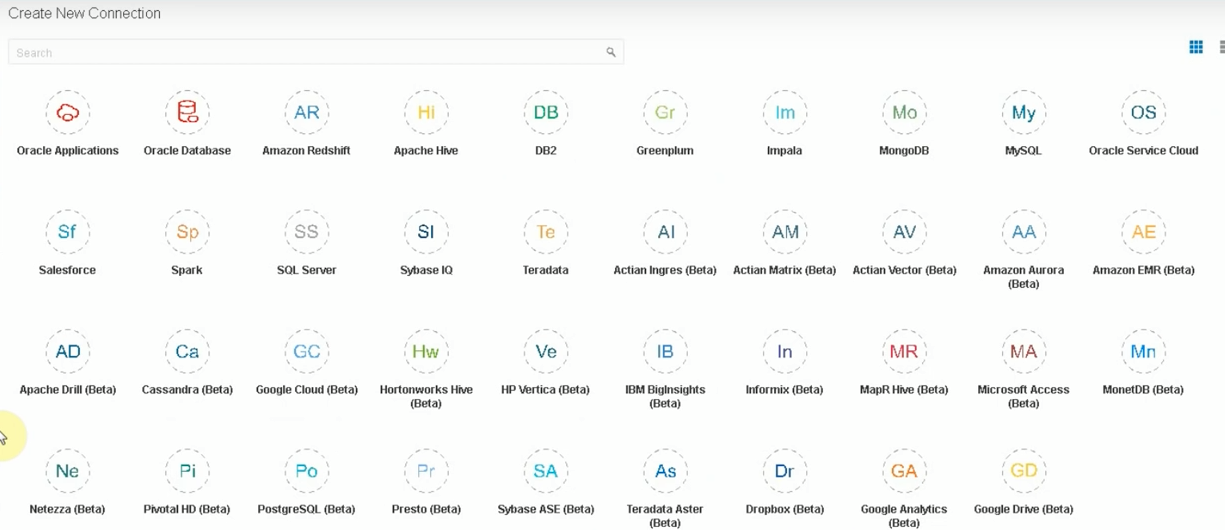Click the Oracle Service Cloud label

click(x=1143, y=151)
